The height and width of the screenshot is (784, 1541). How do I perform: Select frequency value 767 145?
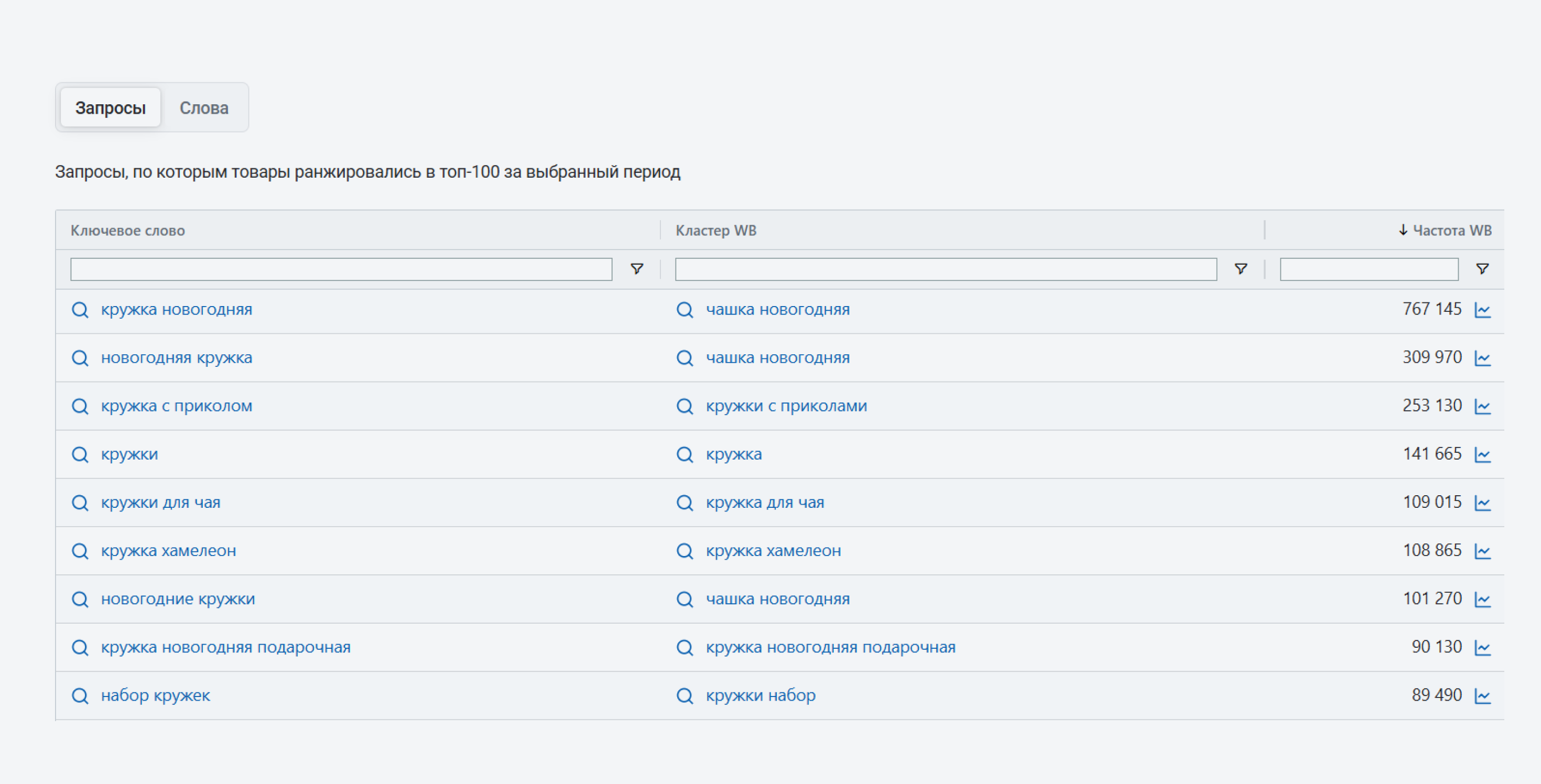[x=1431, y=309]
